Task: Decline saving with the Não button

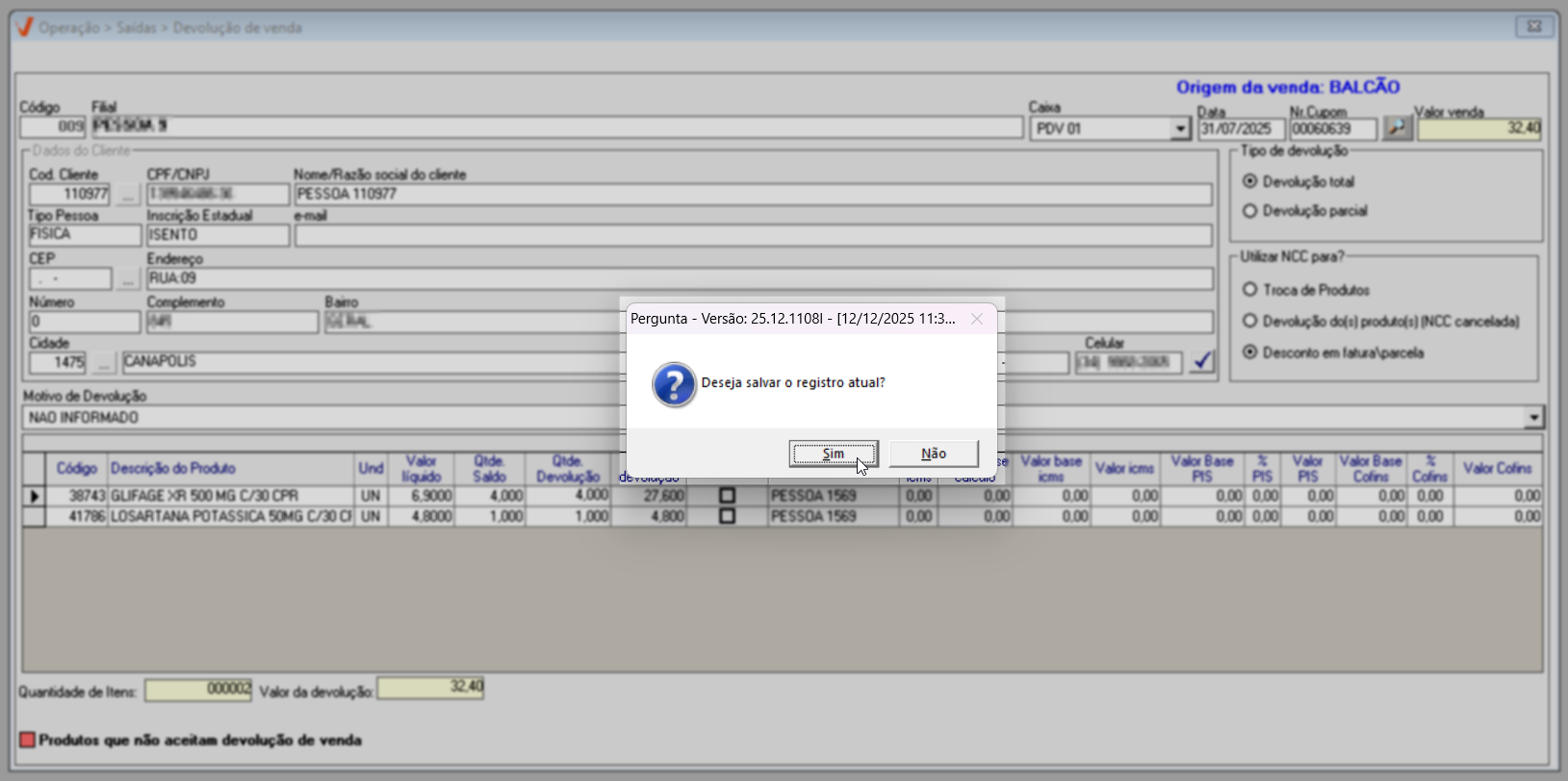Action: click(934, 454)
